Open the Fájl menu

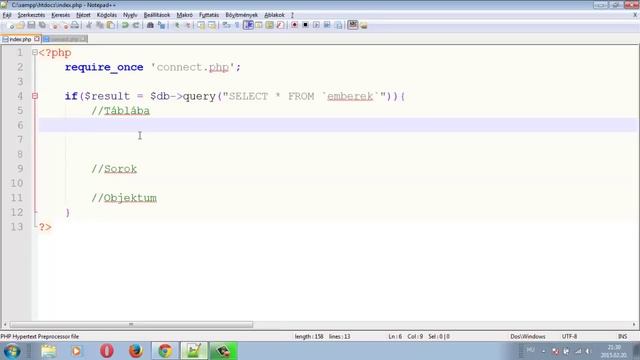pos(7,15)
